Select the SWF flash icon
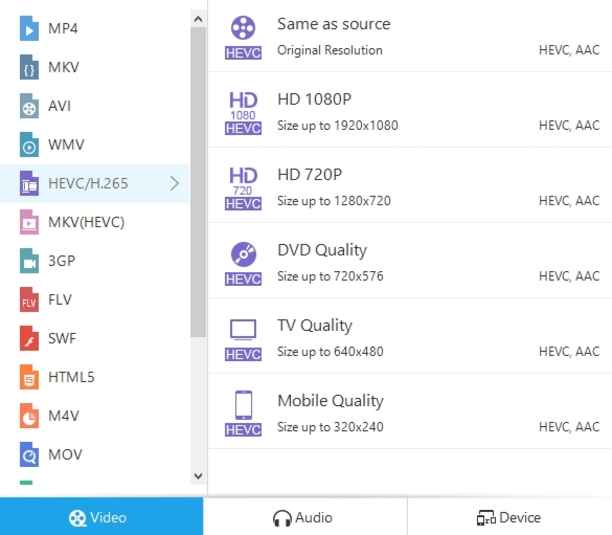 point(29,339)
